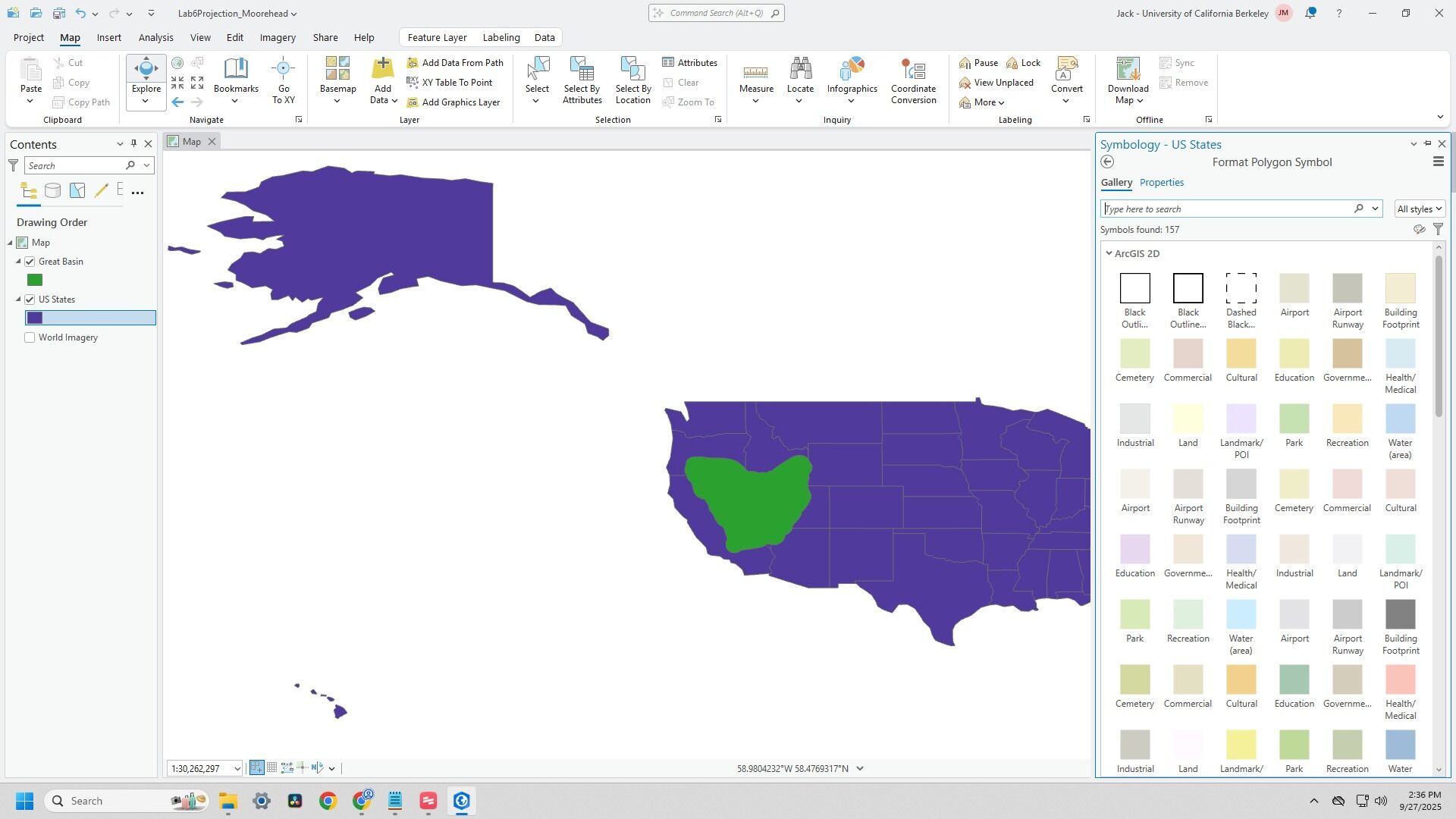Click the green Great Basin symbol swatch
Viewport: 1456px width, 819px height.
pyautogui.click(x=35, y=281)
